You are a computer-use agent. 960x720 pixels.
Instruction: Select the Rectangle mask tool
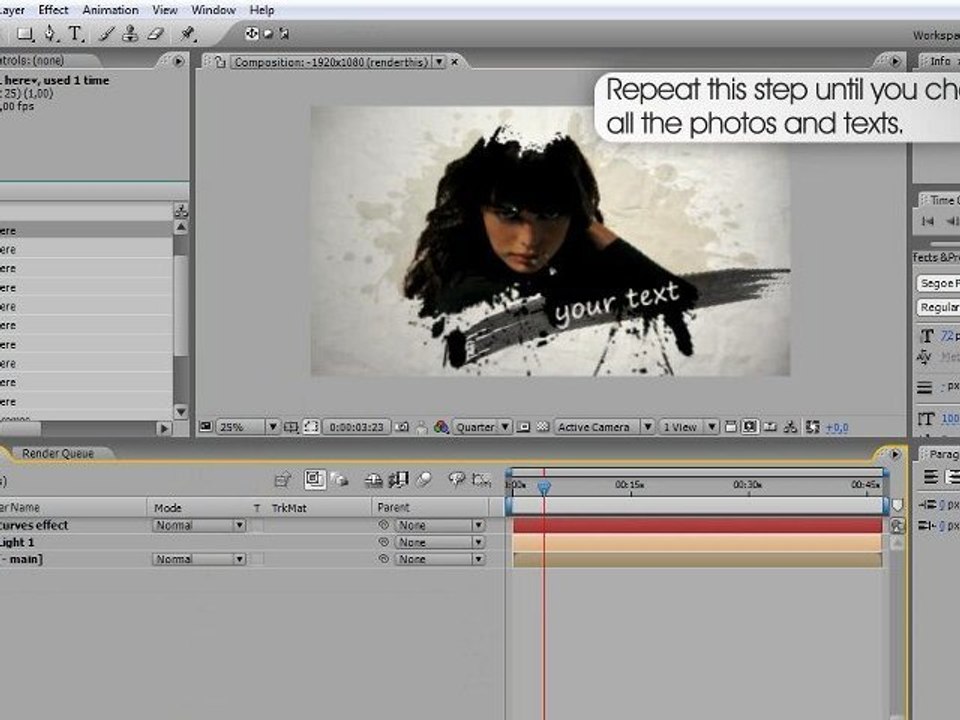point(24,34)
